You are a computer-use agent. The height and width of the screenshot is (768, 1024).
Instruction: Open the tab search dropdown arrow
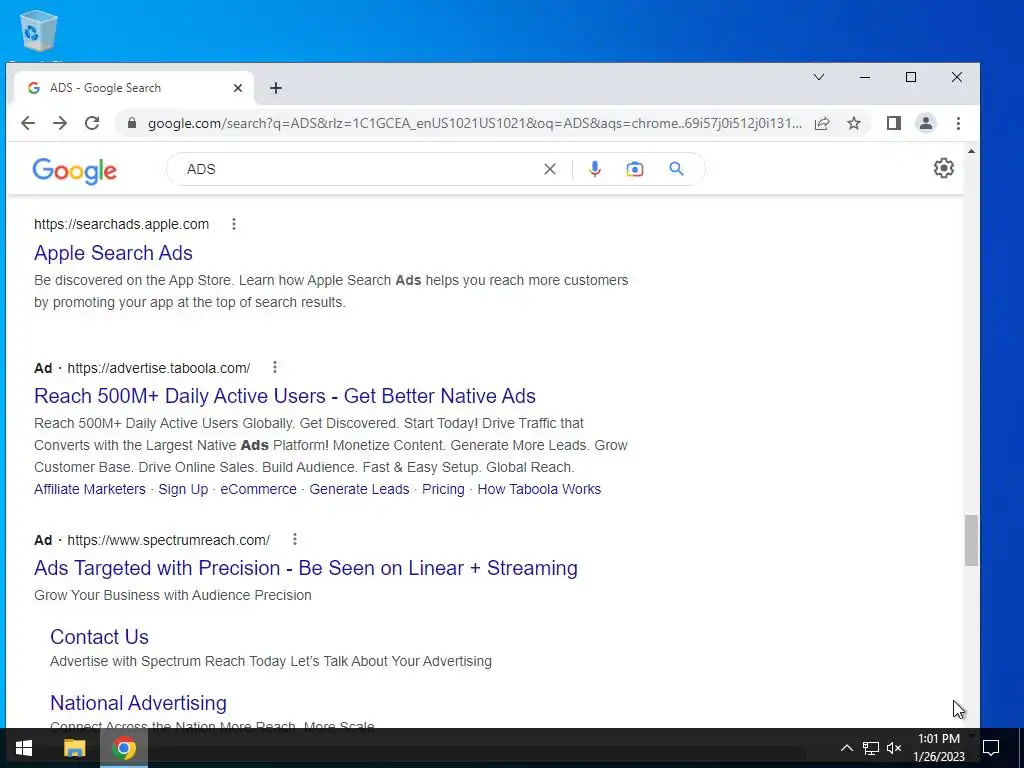pos(819,77)
